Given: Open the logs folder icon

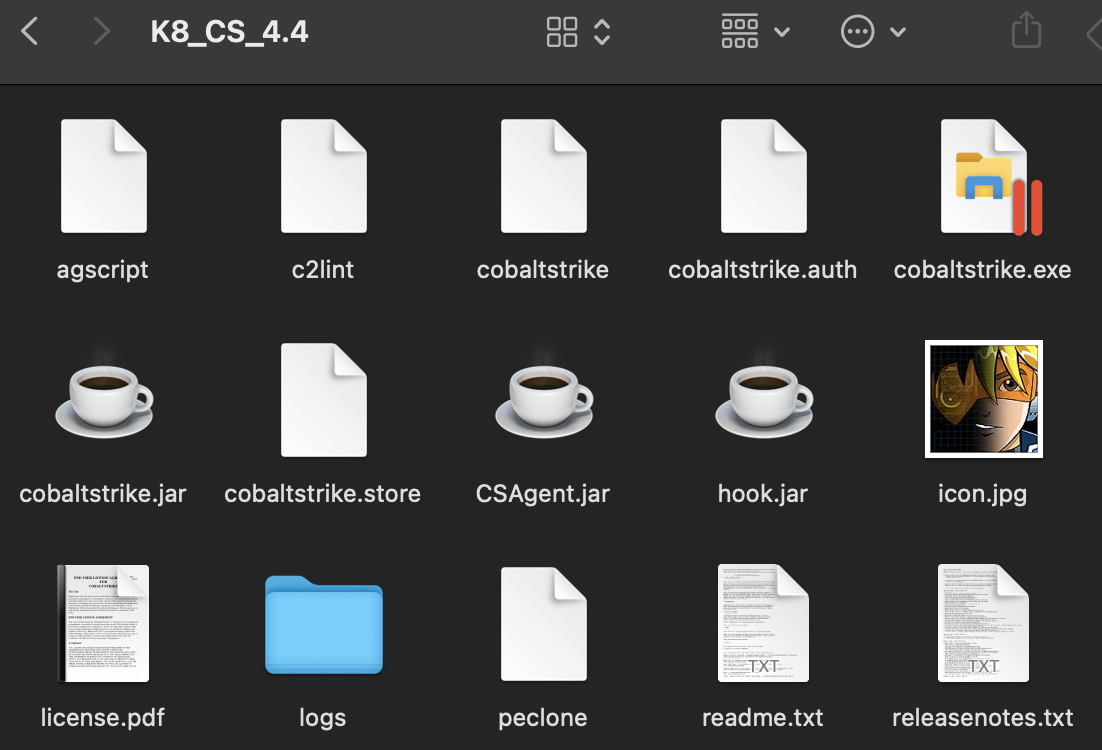Looking at the screenshot, I should pyautogui.click(x=323, y=625).
